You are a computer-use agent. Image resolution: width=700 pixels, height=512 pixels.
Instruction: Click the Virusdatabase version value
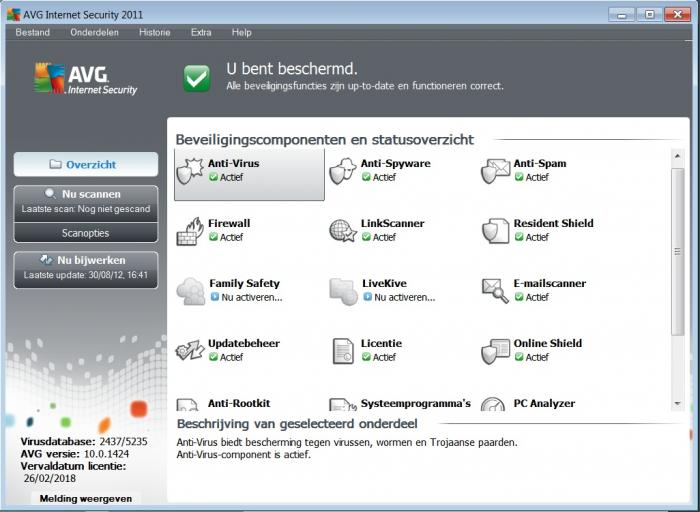click(x=123, y=441)
